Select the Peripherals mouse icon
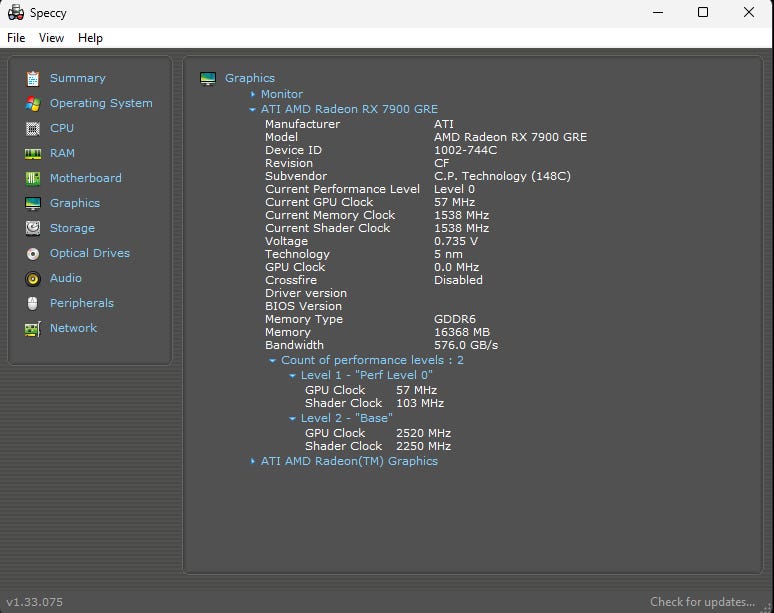The image size is (774, 613). [33, 303]
